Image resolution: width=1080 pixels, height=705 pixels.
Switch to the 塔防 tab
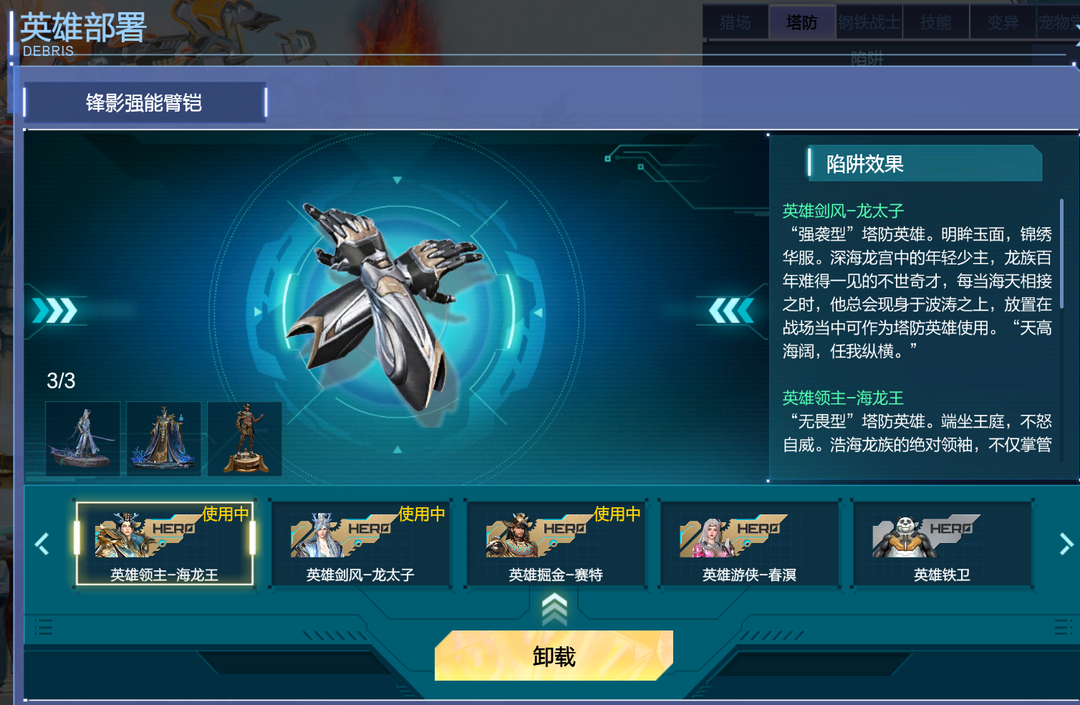point(802,22)
